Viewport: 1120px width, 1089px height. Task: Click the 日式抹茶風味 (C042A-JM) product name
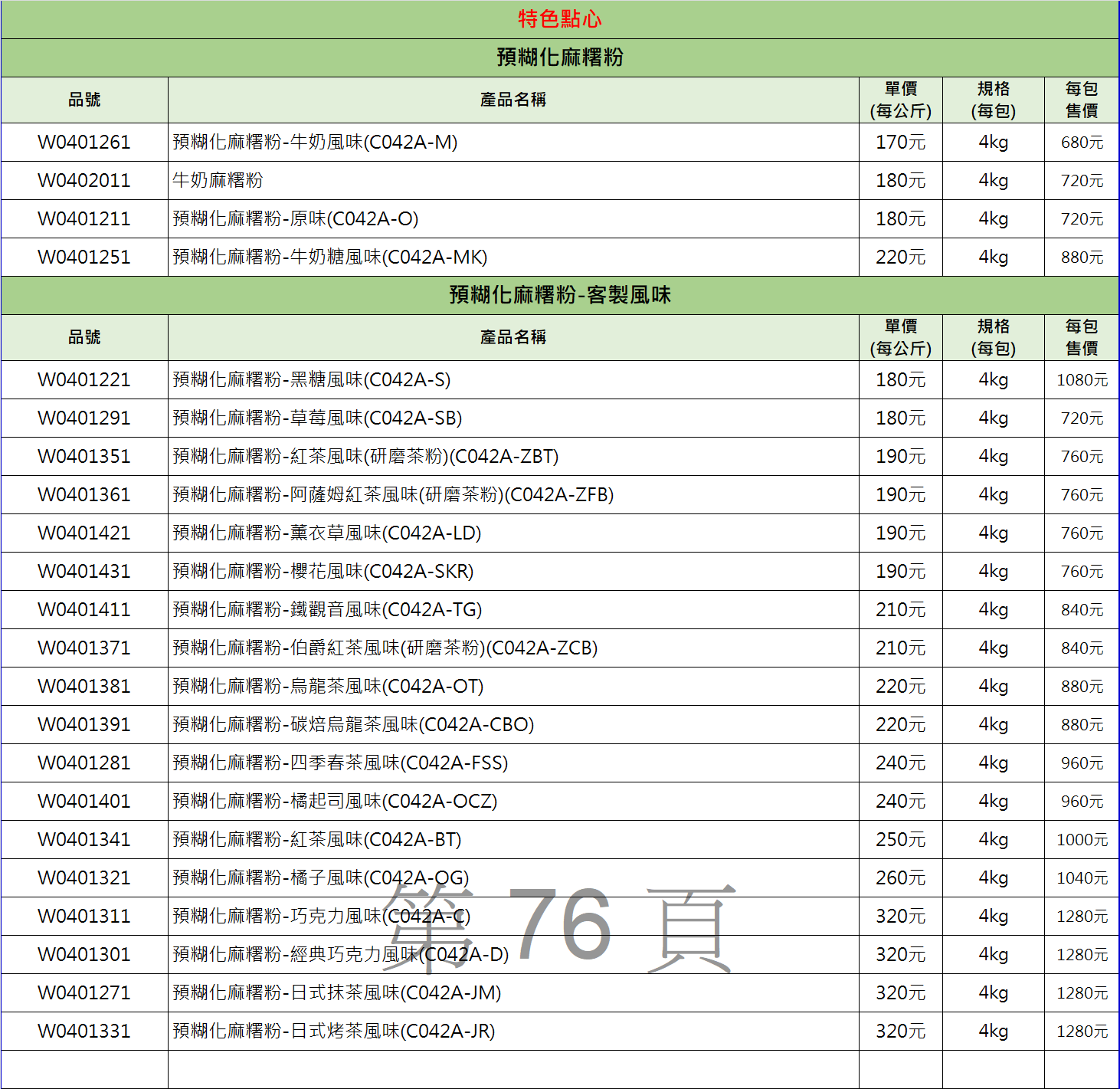(x=336, y=993)
